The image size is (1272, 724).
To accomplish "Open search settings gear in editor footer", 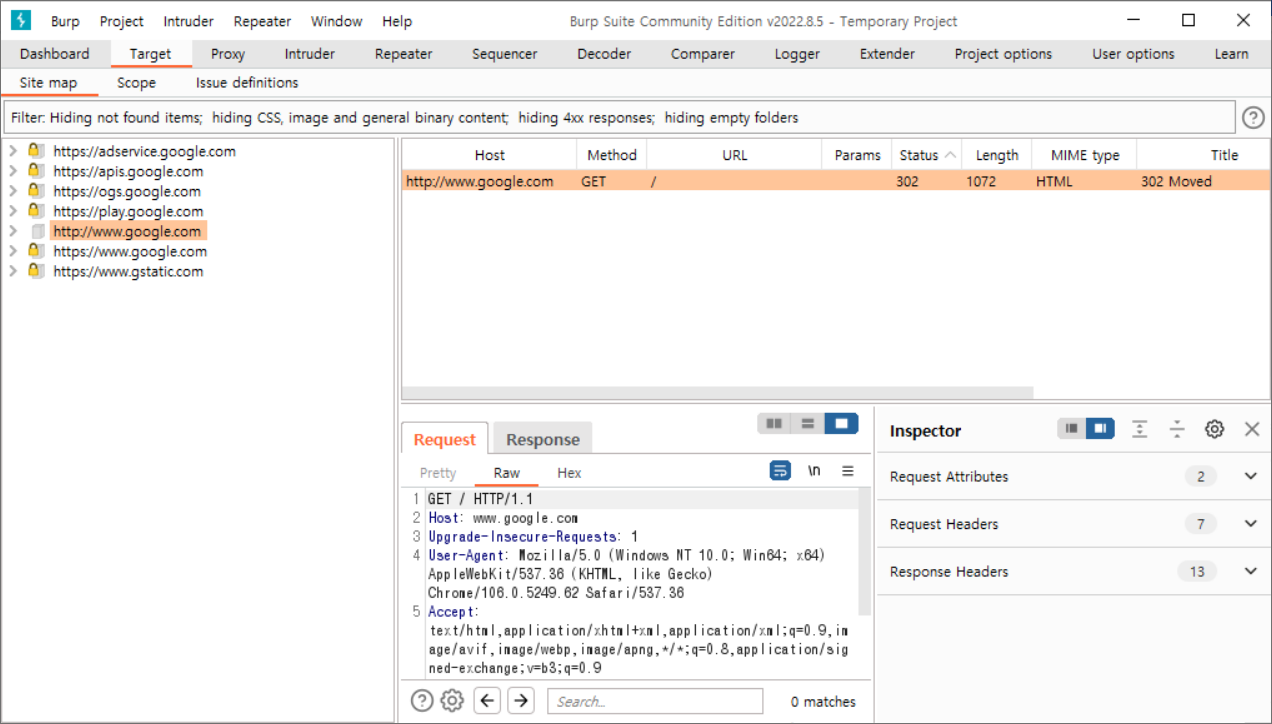I will [x=452, y=701].
